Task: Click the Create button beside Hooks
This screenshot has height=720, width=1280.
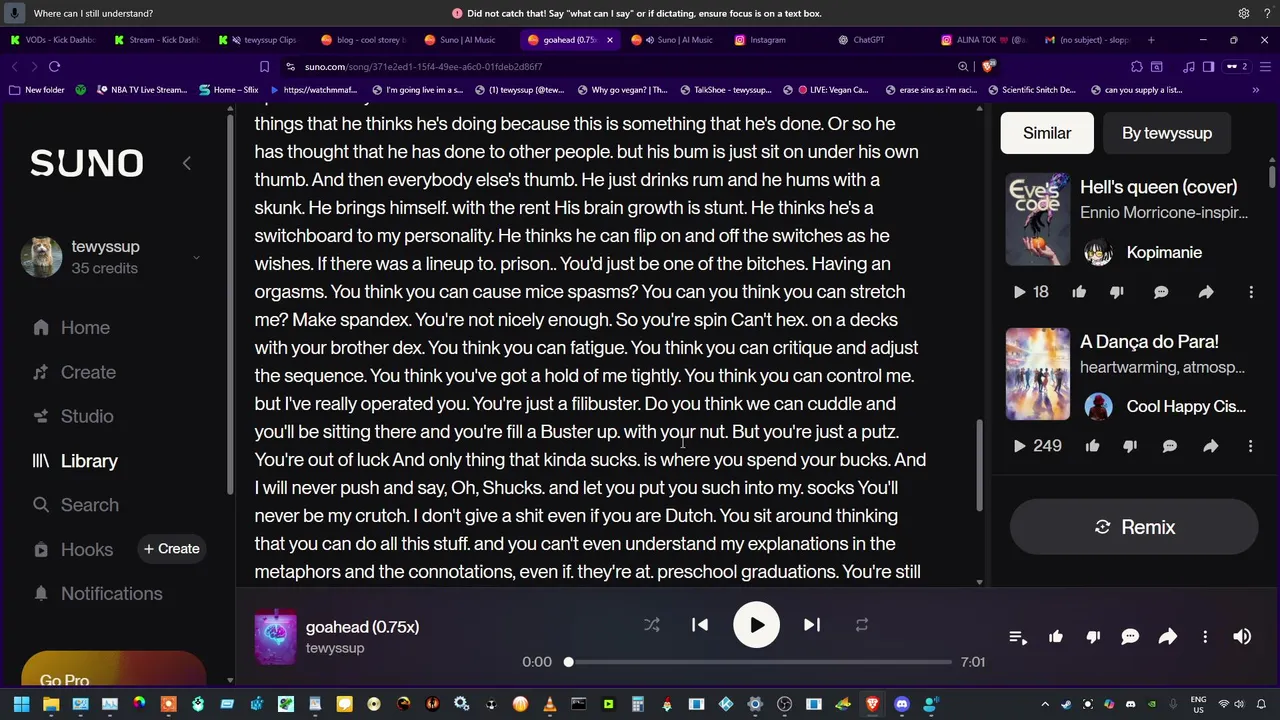Action: pyautogui.click(x=171, y=548)
